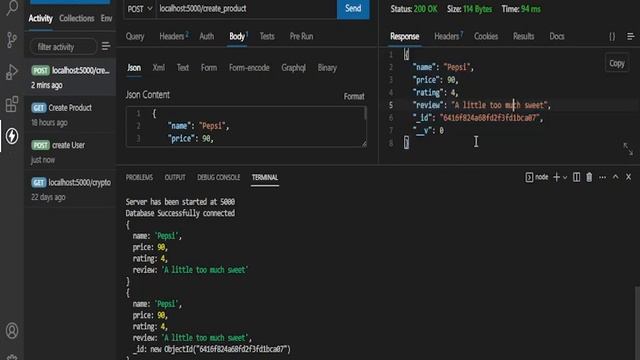
Task: Open the Query tab
Action: pyautogui.click(x=135, y=36)
